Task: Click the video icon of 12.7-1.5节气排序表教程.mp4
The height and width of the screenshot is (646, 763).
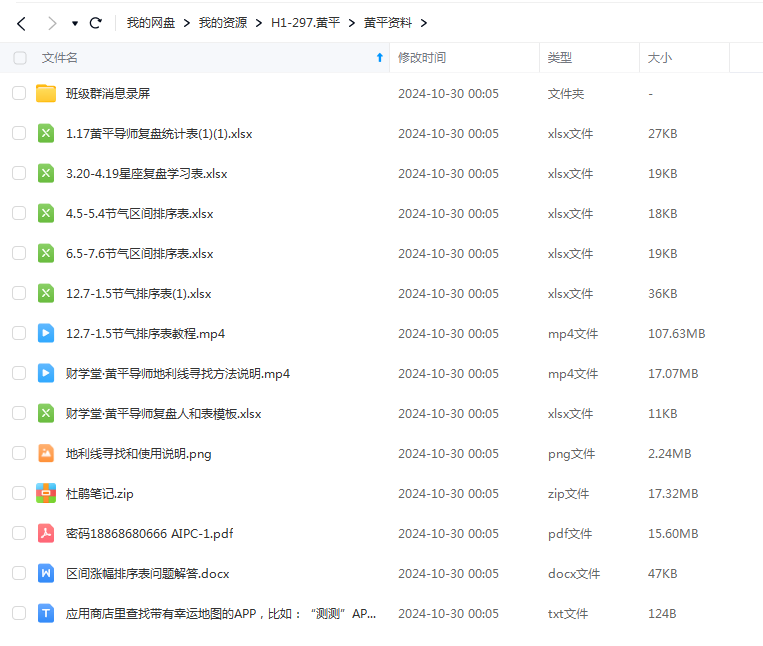Action: tap(46, 333)
